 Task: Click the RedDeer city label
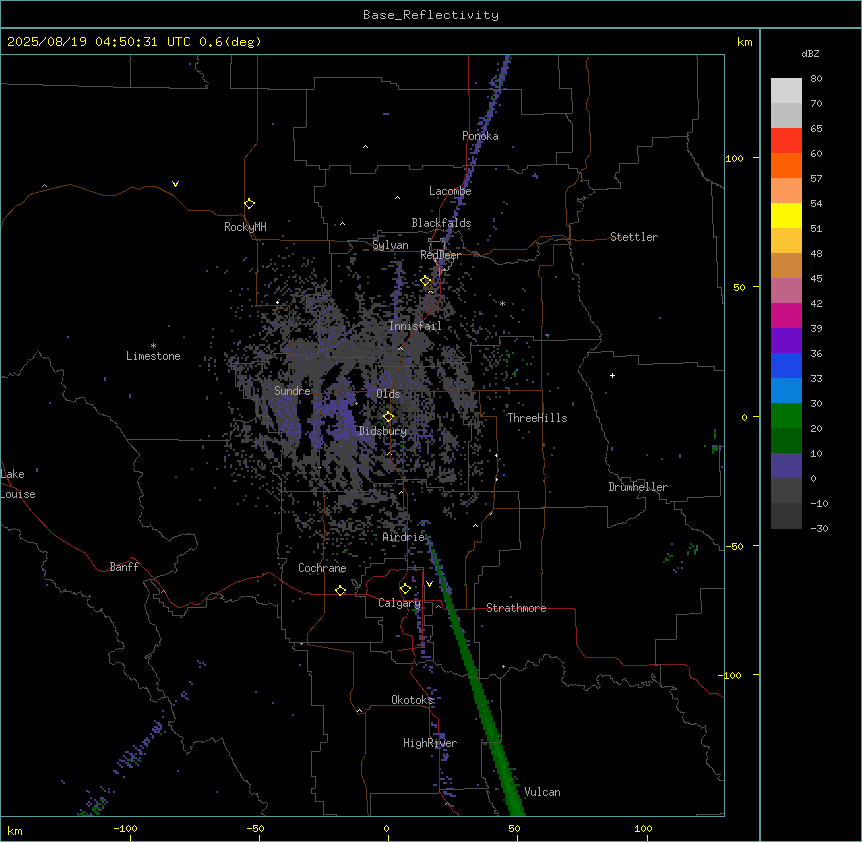click(440, 255)
